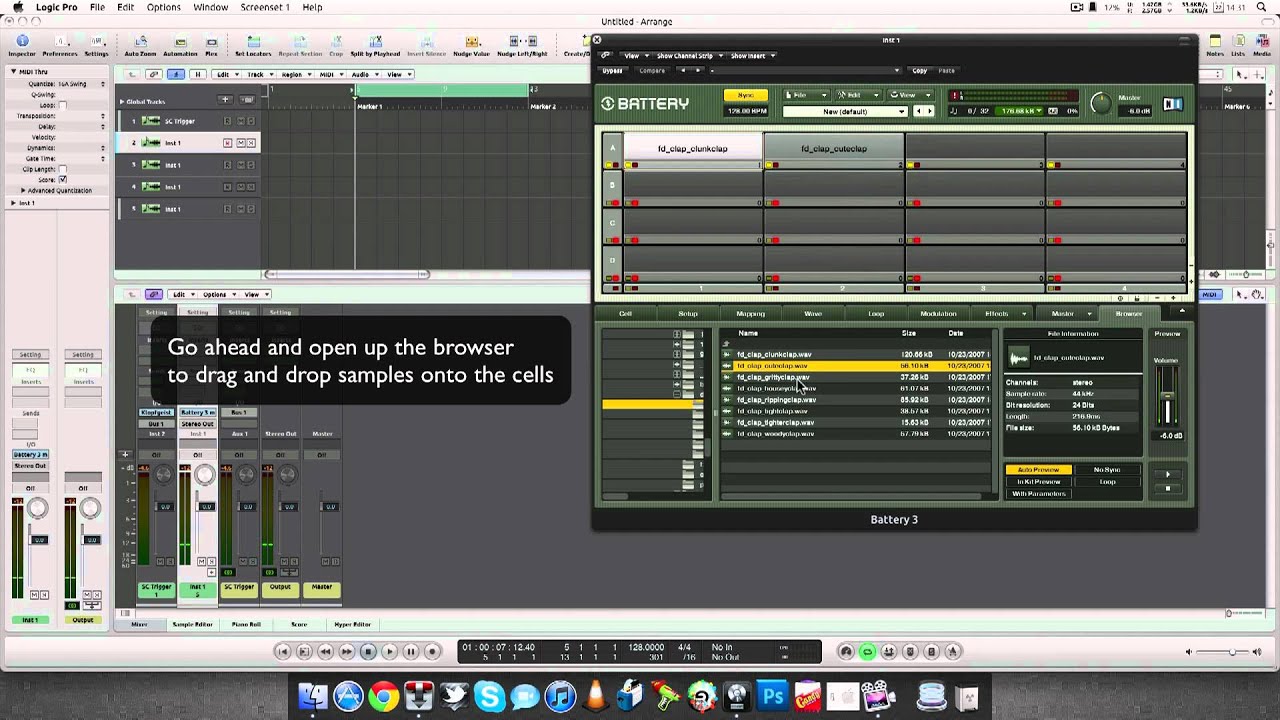
Task: Toggle Bypass on the plug-in header
Action: tap(612, 71)
